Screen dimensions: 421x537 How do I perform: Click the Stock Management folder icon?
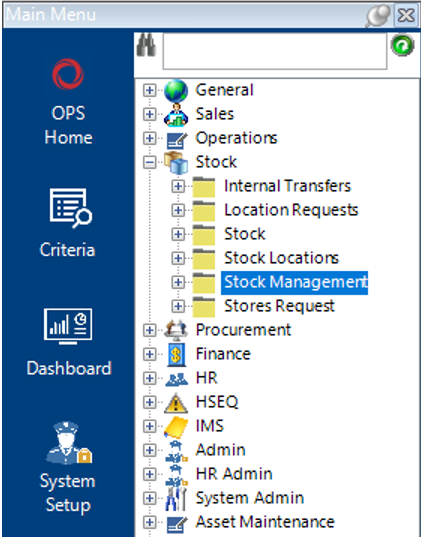click(204, 283)
